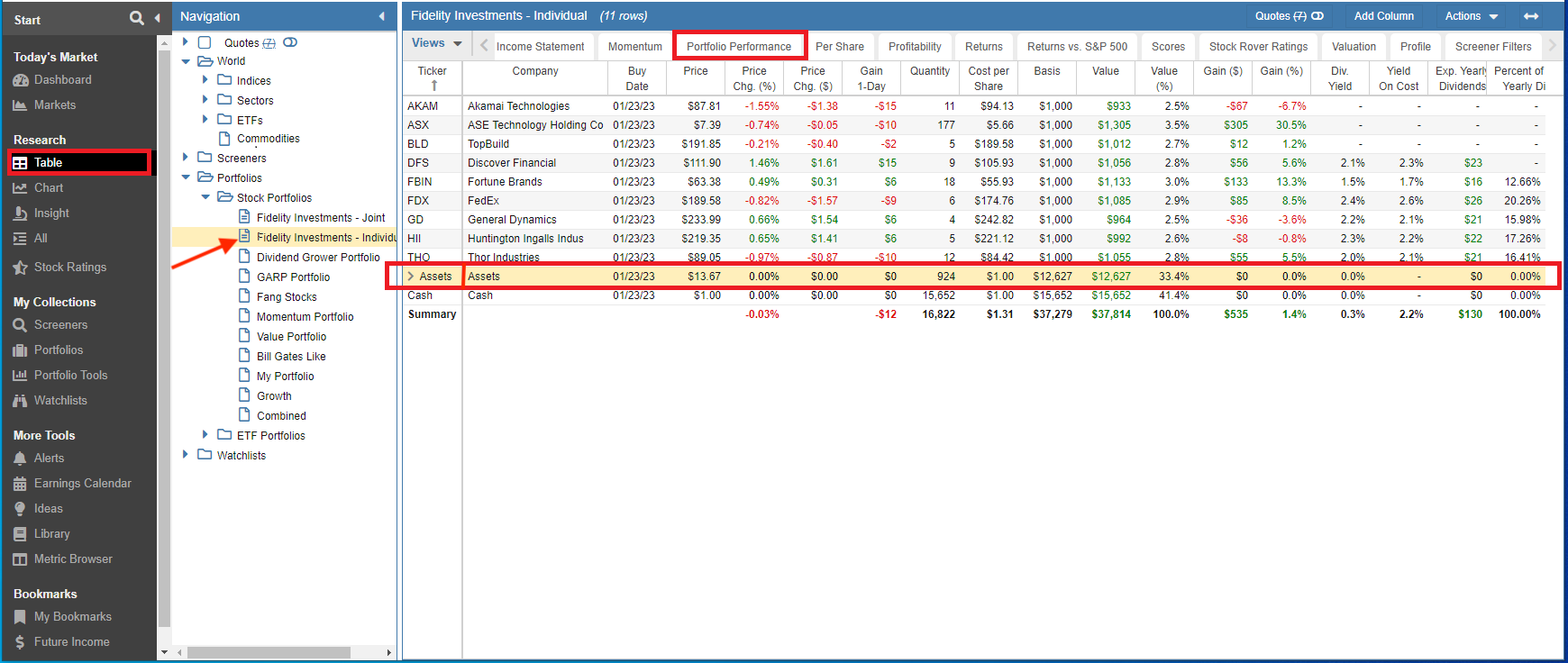Tick the Quotes checkbox in Navigation
1568x663 pixels.
pos(205,42)
